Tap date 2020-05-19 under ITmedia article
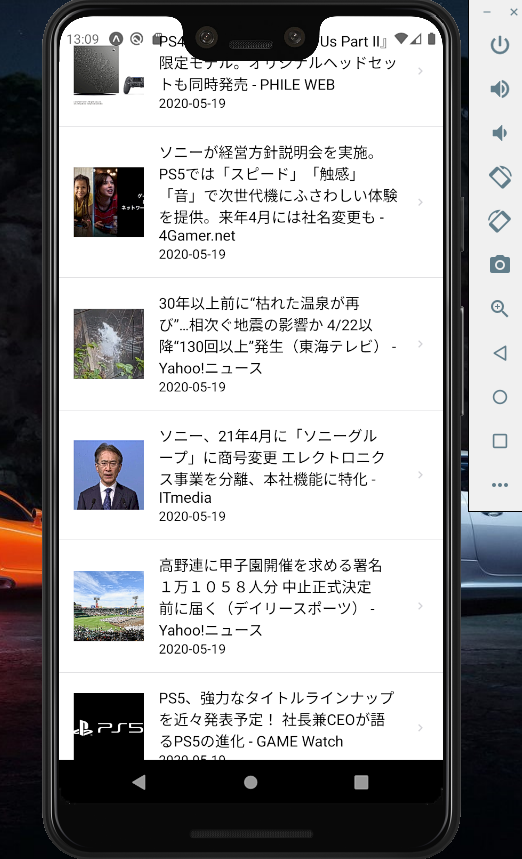This screenshot has height=859, width=522. click(x=192, y=516)
